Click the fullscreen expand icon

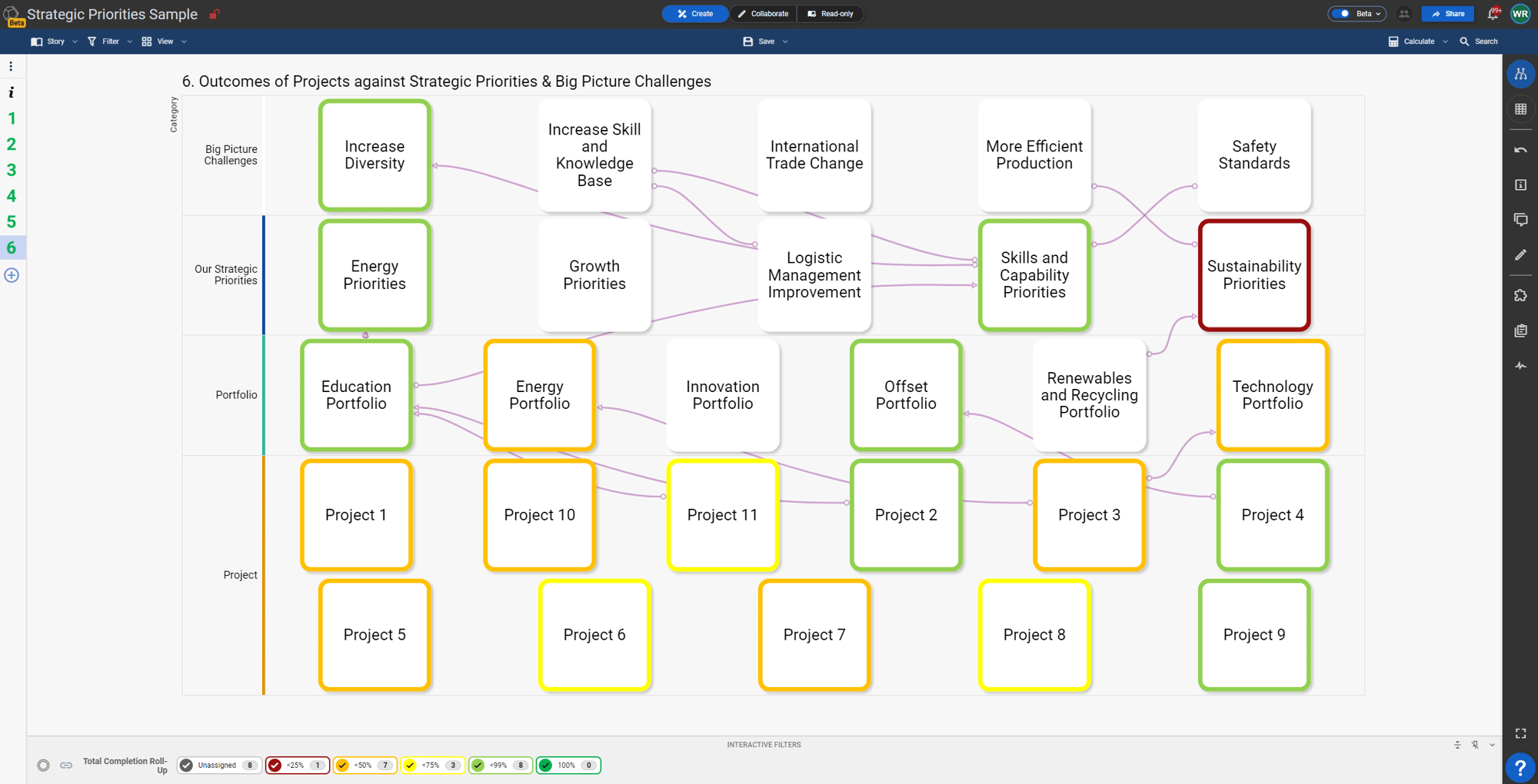[x=1520, y=733]
